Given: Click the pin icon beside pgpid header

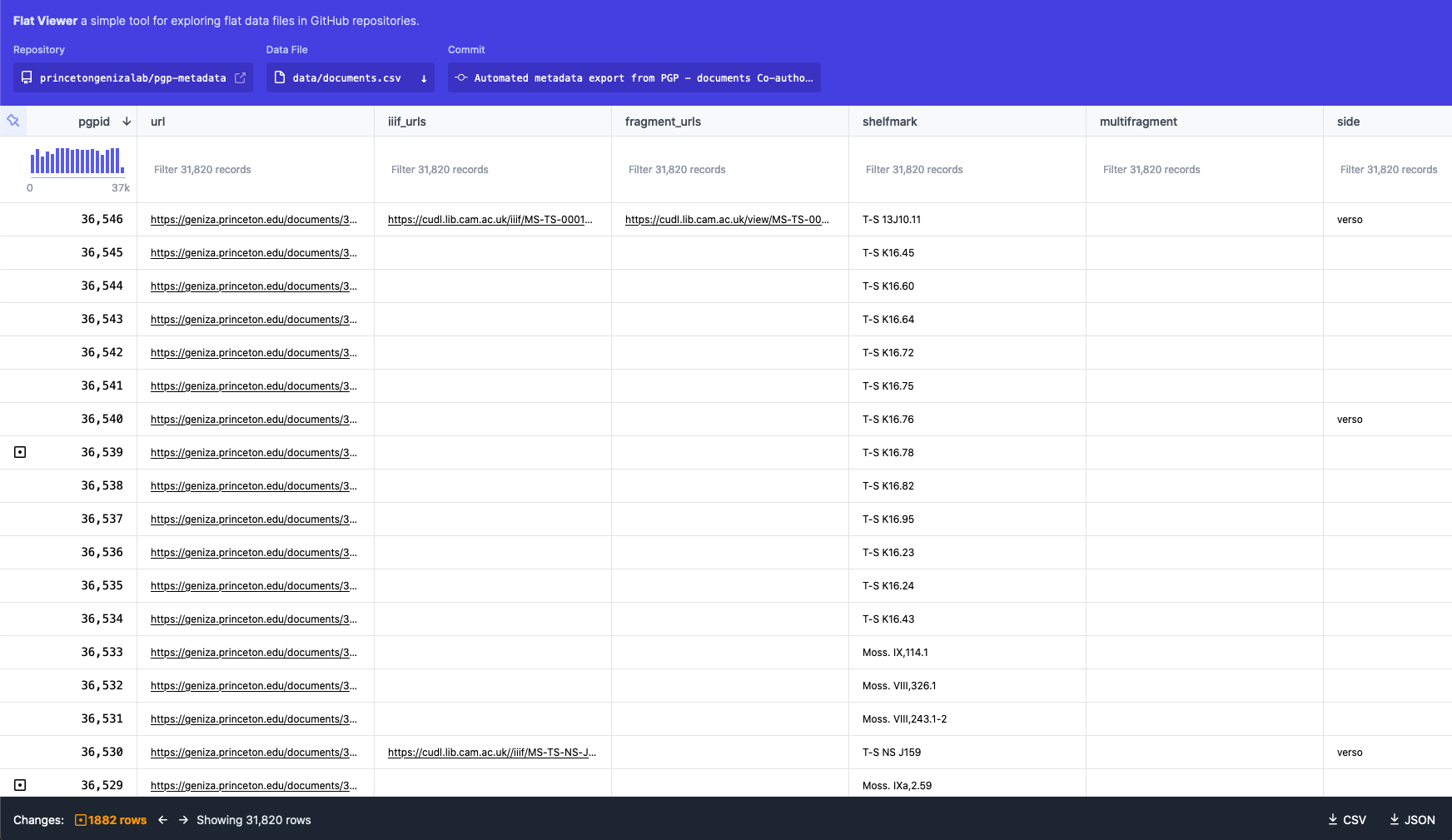Looking at the screenshot, I should click(x=13, y=121).
